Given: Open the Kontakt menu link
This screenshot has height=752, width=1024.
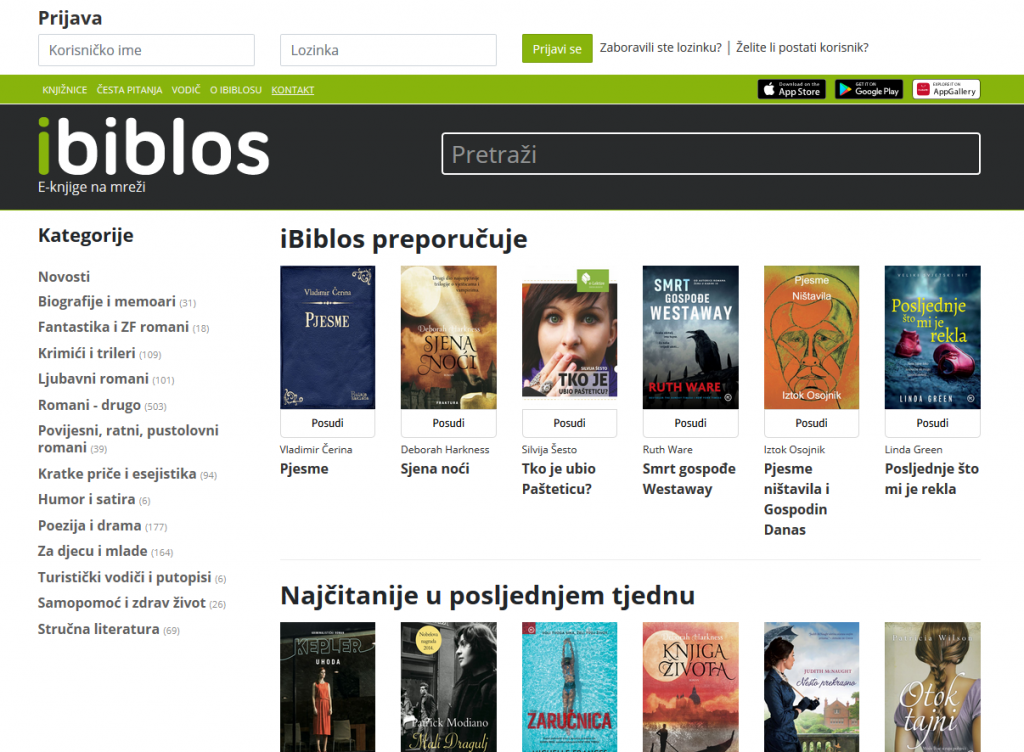Looking at the screenshot, I should pyautogui.click(x=292, y=90).
